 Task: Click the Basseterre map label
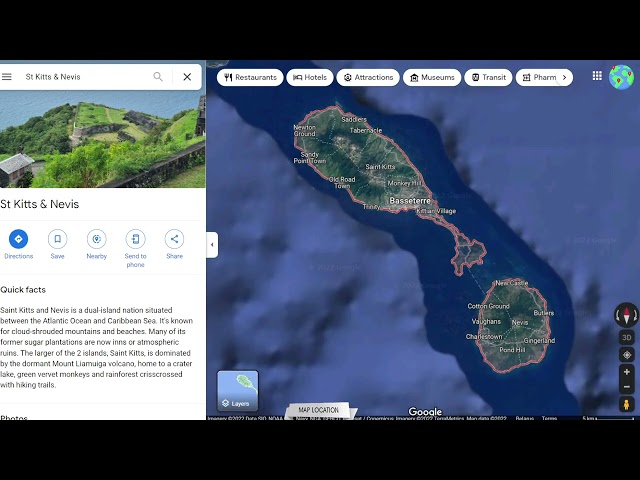coord(410,201)
